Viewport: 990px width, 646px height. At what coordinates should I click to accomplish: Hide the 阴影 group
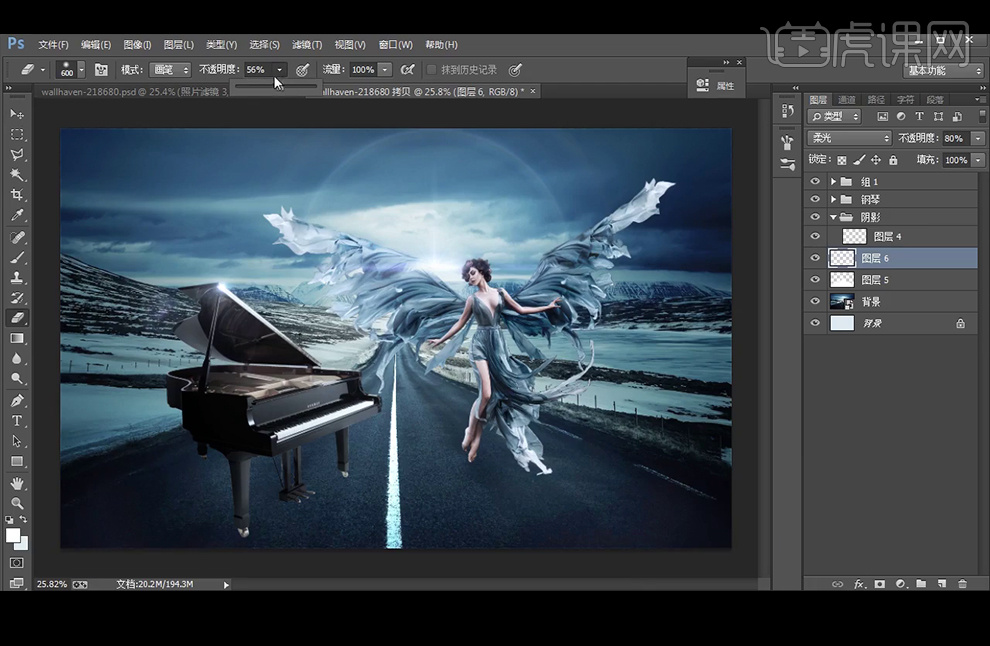tap(815, 217)
